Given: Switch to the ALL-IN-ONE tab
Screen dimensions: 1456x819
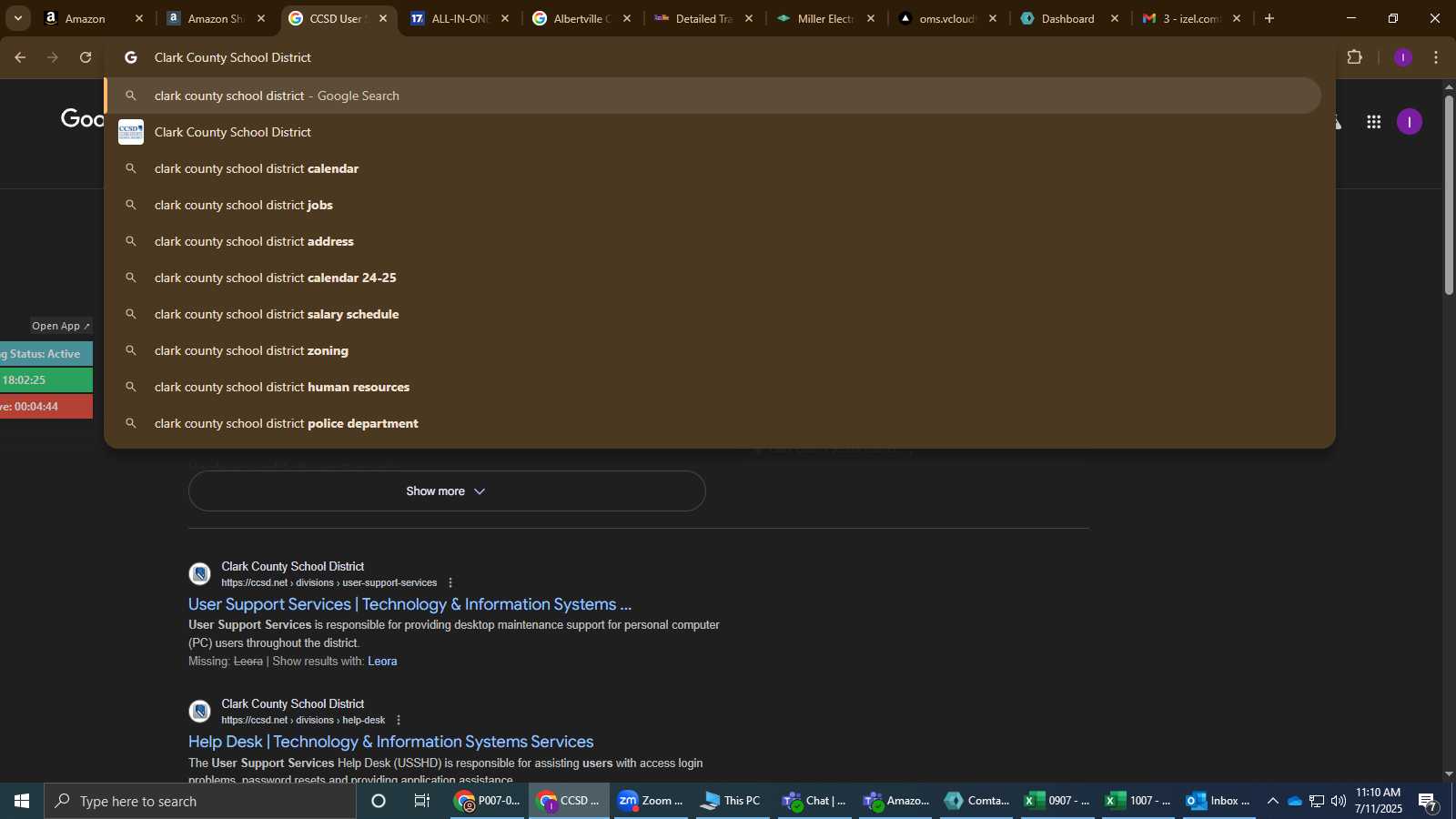Looking at the screenshot, I should [x=460, y=18].
